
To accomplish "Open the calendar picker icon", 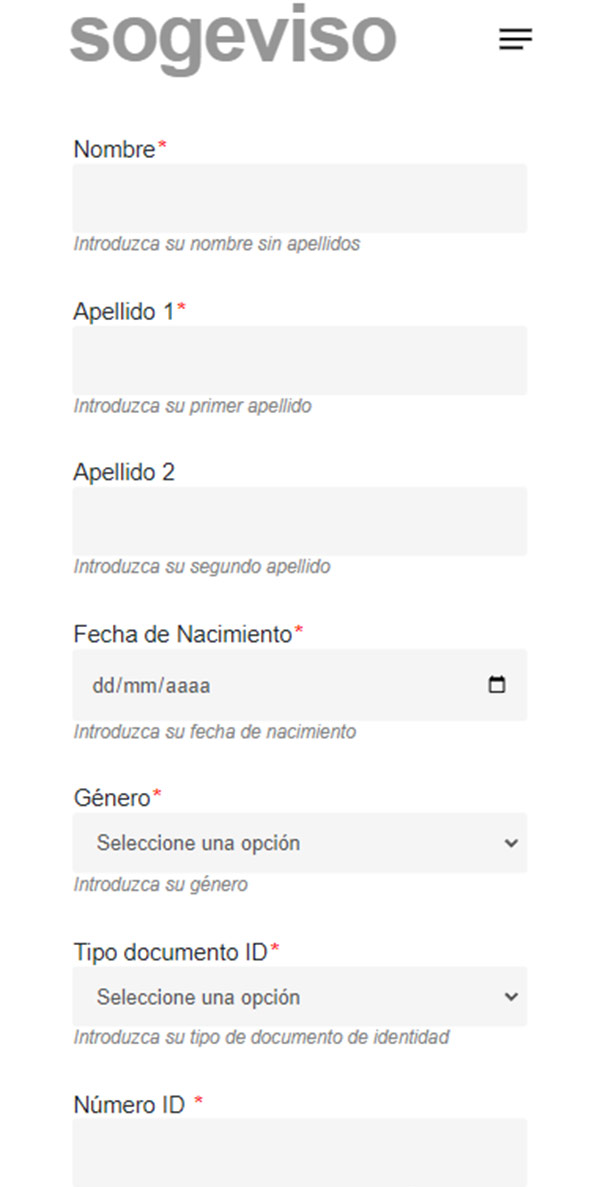I will pos(496,686).
